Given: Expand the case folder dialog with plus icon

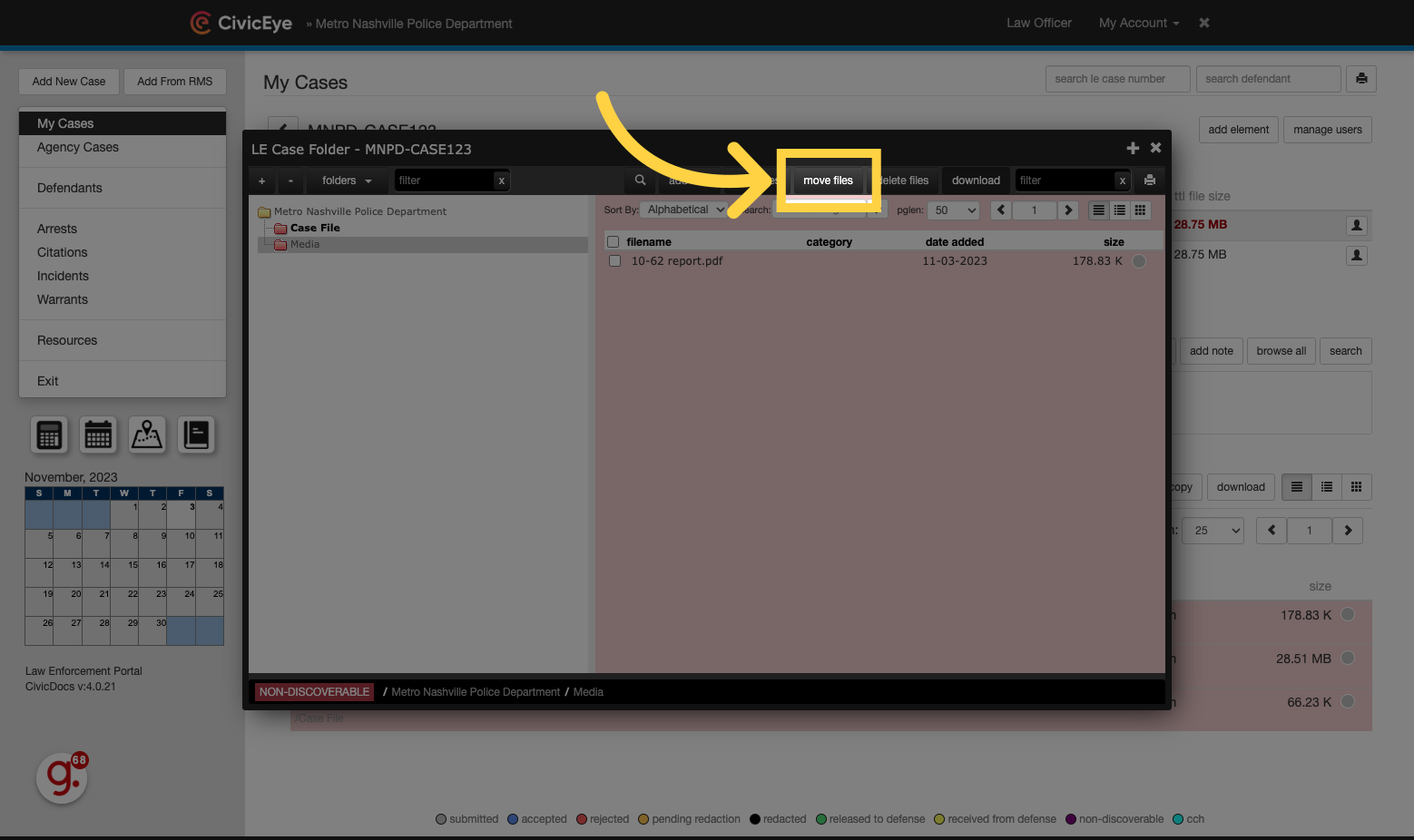Looking at the screenshot, I should coord(1133,148).
